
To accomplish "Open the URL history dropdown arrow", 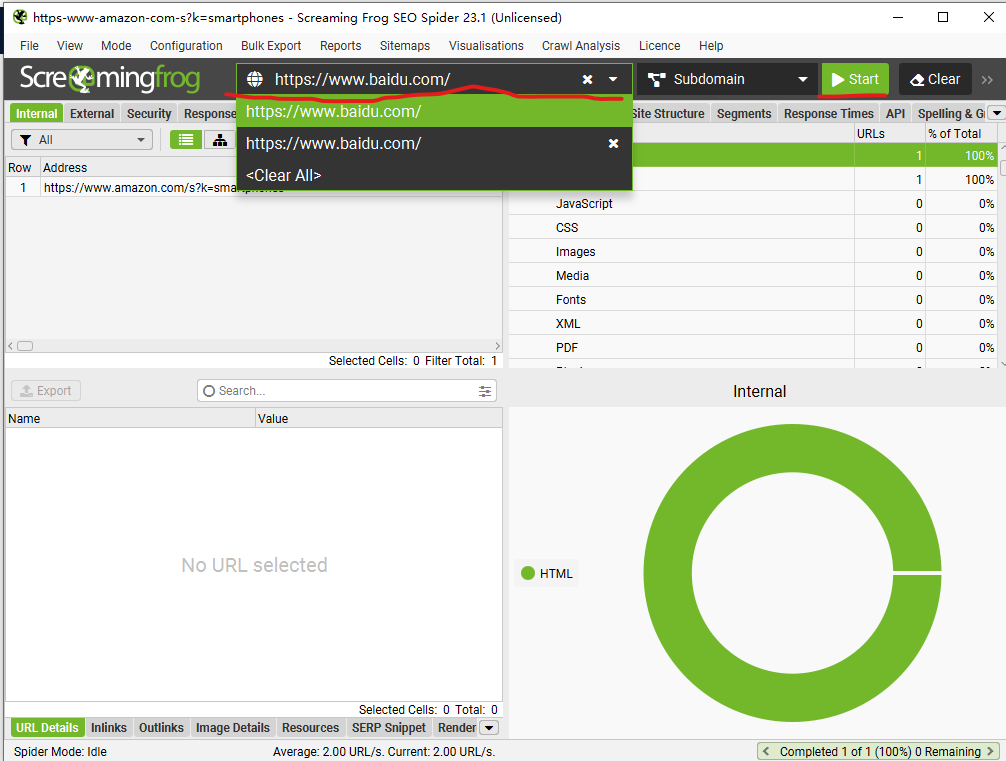I will tap(613, 80).
